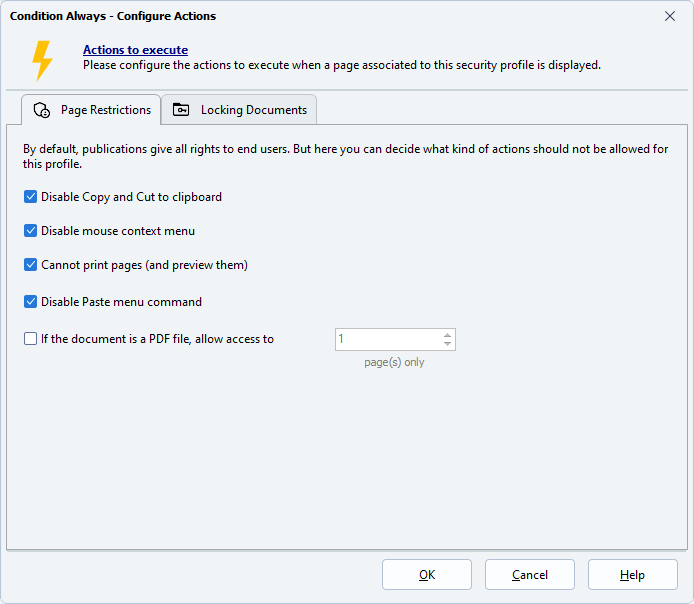This screenshot has height=604, width=694.
Task: Click the yellow lightning bolt icon
Action: click(42, 60)
